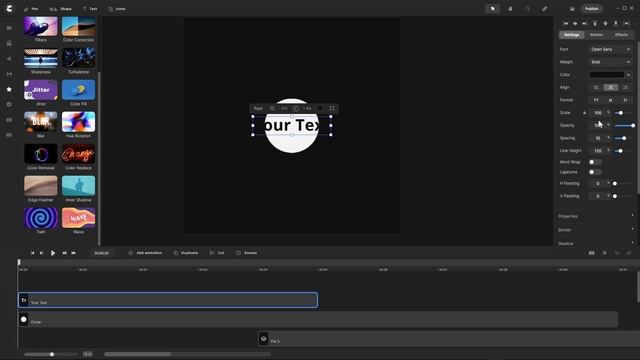Viewport: 640px width, 360px height.
Task: Select the Circle timeline layer
Action: click(x=318, y=319)
